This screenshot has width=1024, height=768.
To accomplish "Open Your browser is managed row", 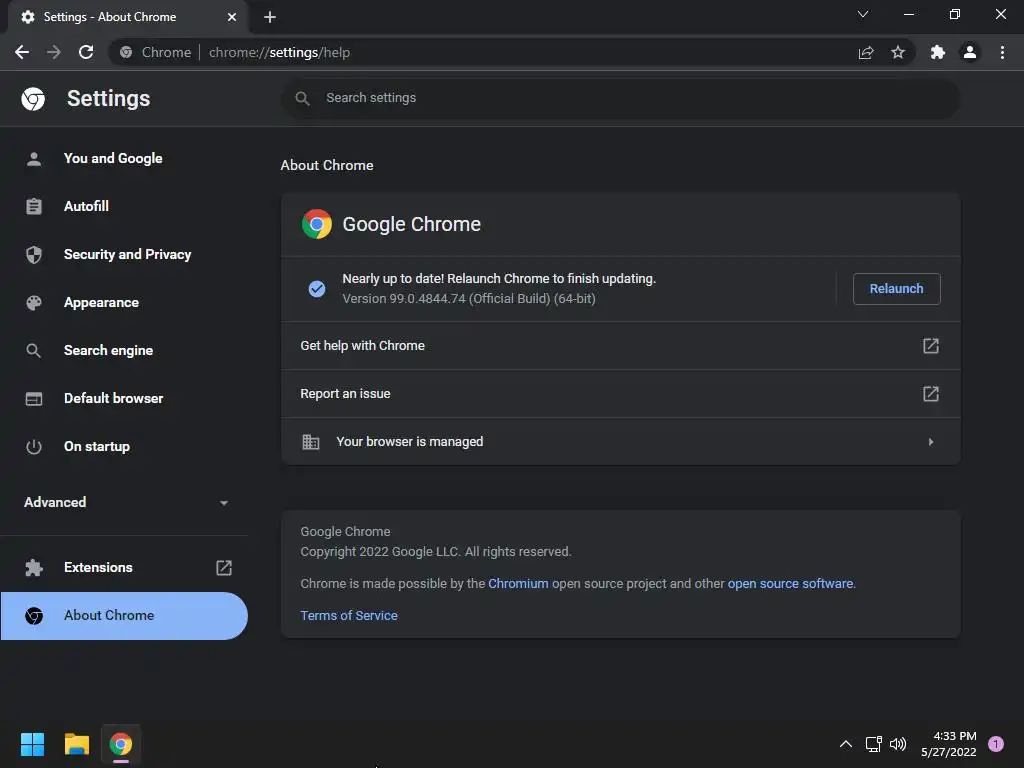I will [620, 441].
